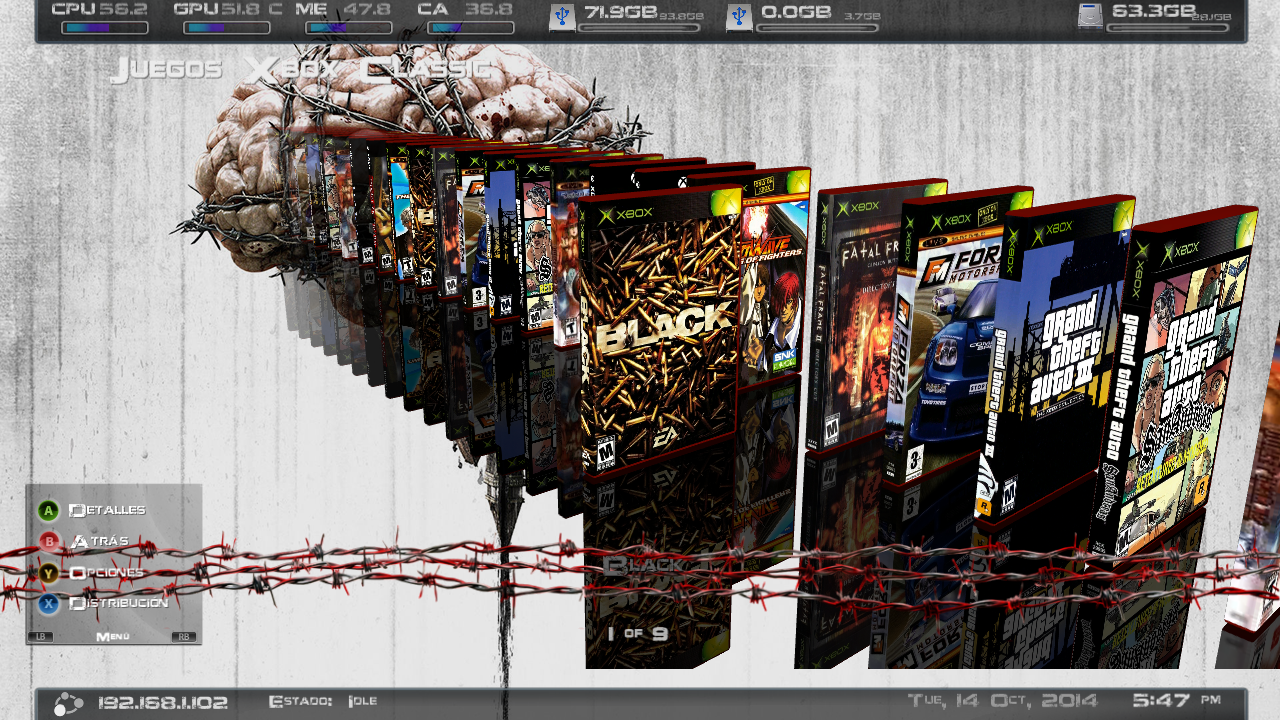
Task: Click the CA 36.8 reading
Action: pos(465,10)
